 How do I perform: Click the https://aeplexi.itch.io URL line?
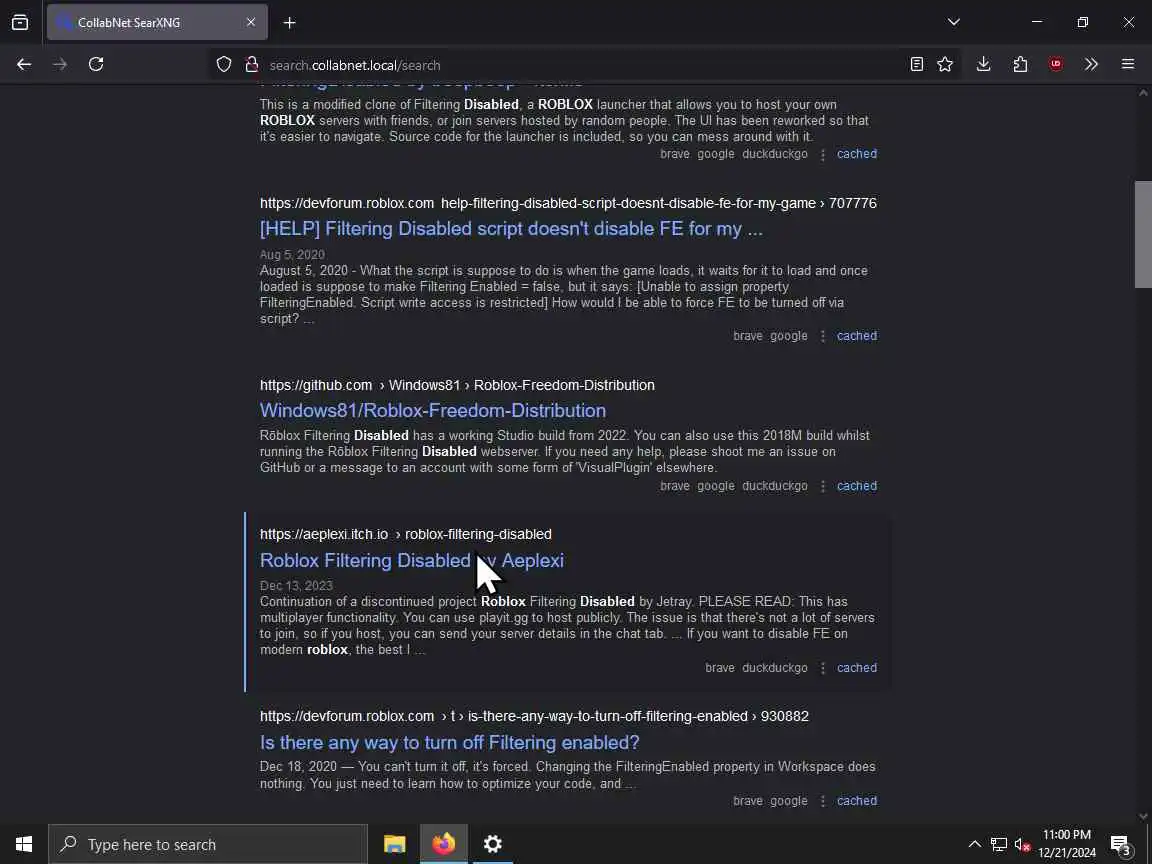406,534
